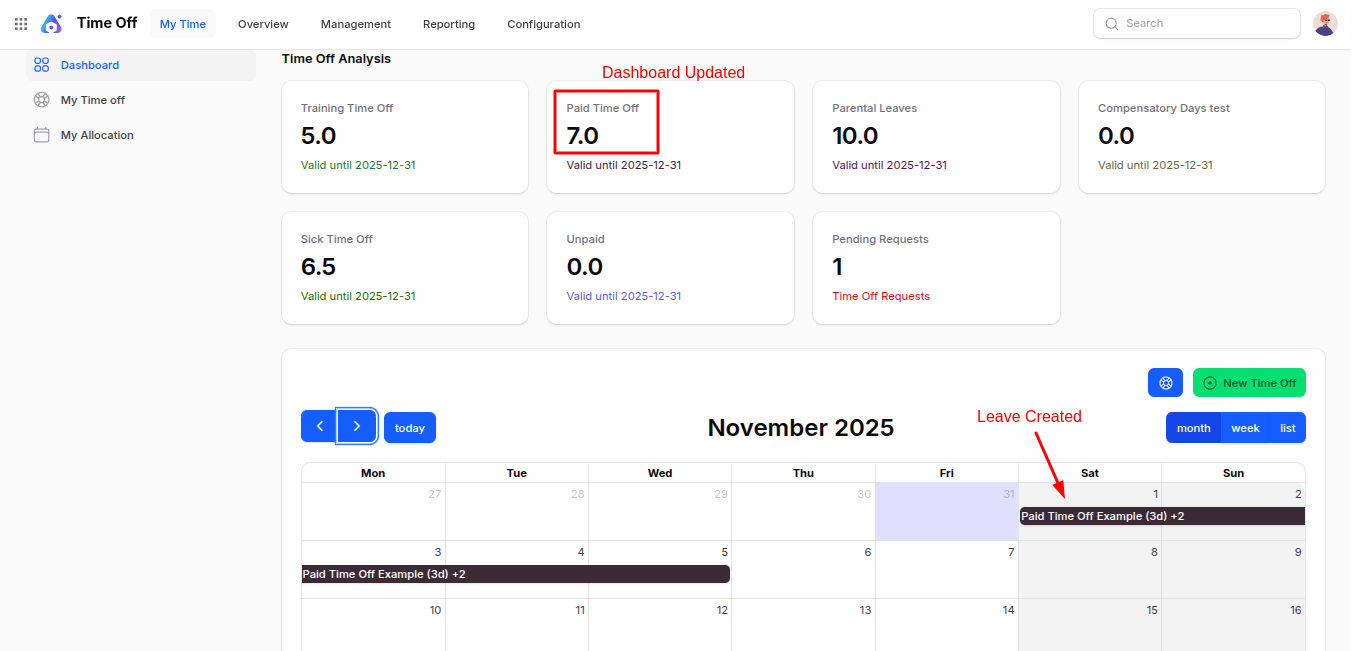Open the Management menu
This screenshot has height=651, width=1352.
pos(355,24)
